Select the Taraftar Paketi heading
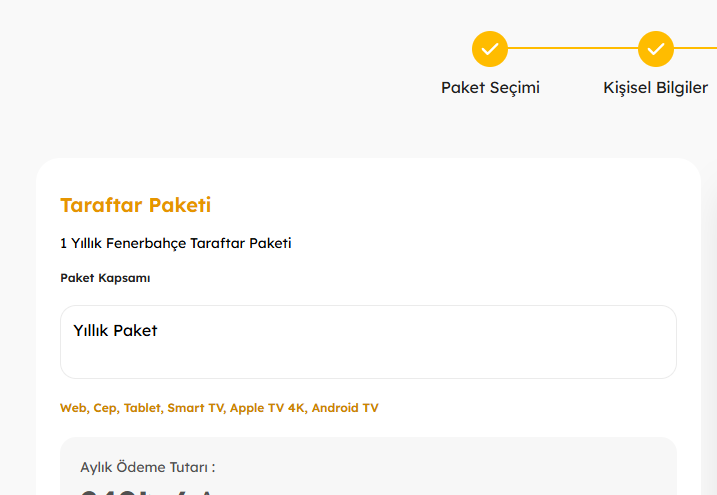This screenshot has width=717, height=495. 135,205
